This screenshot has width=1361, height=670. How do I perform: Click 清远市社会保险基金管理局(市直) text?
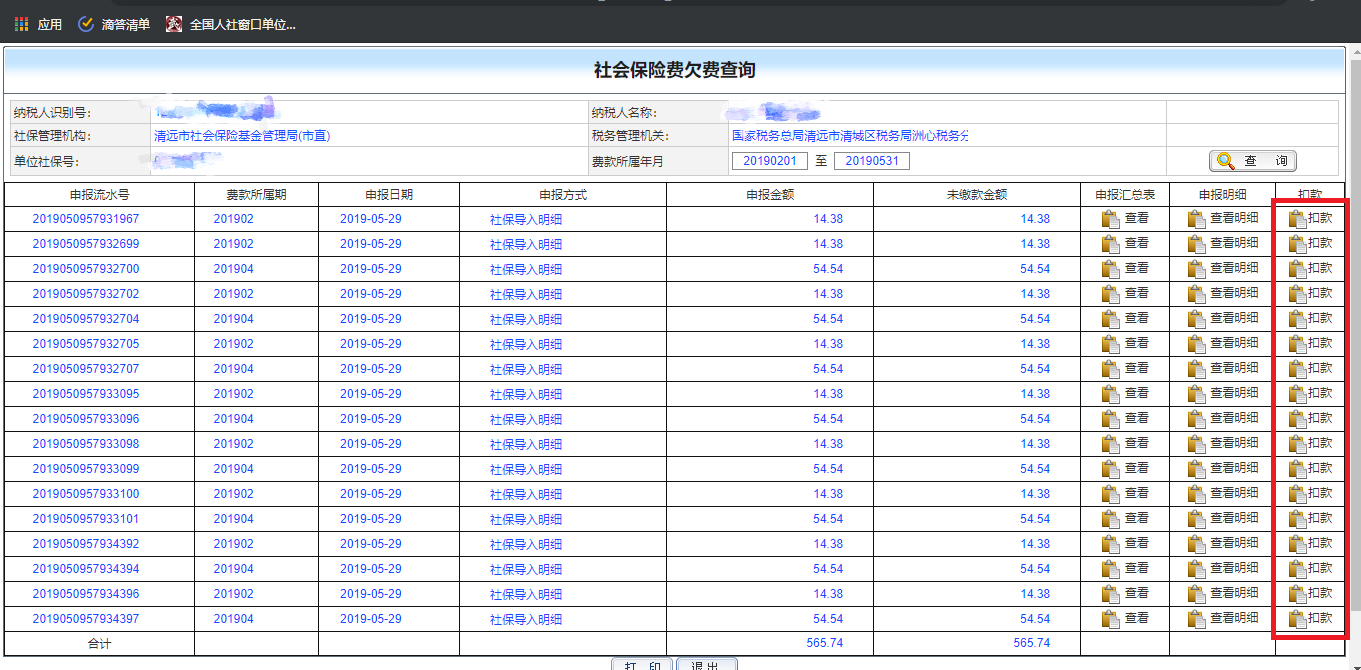pos(242,136)
